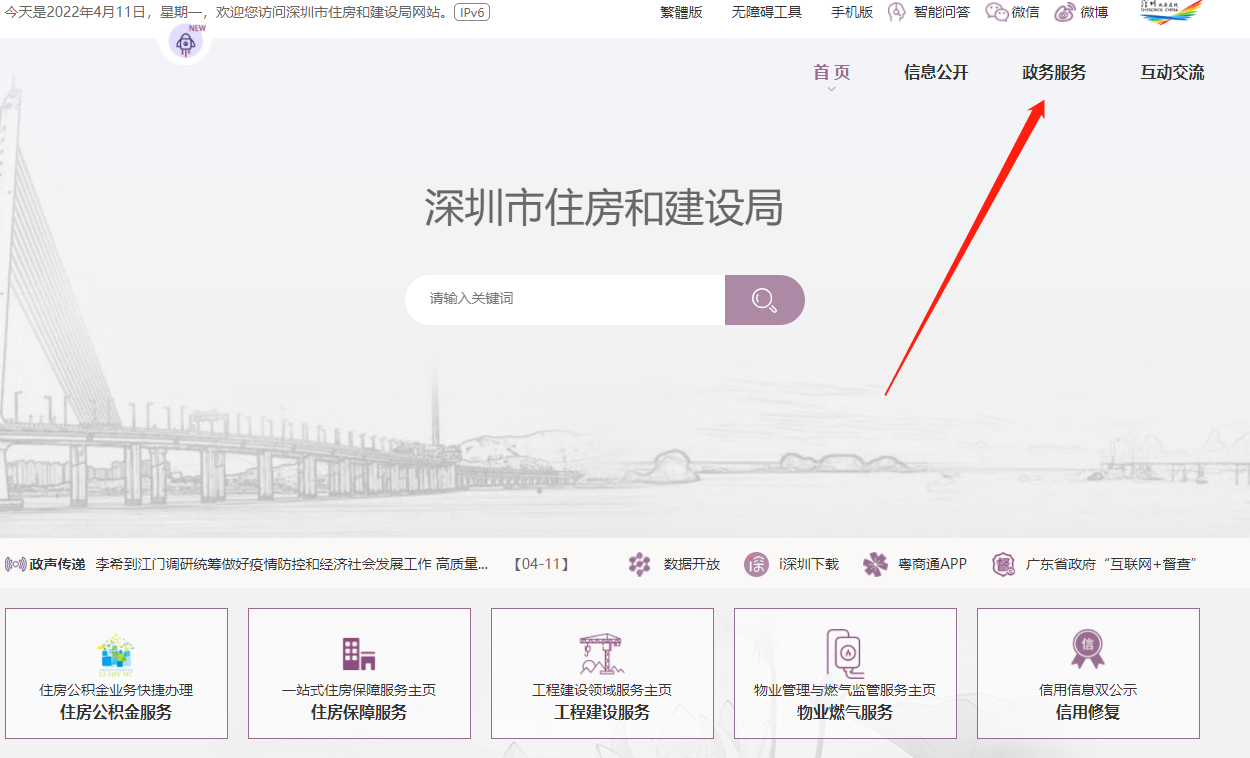
Task: Switch to 繁體版
Action: tap(681, 12)
